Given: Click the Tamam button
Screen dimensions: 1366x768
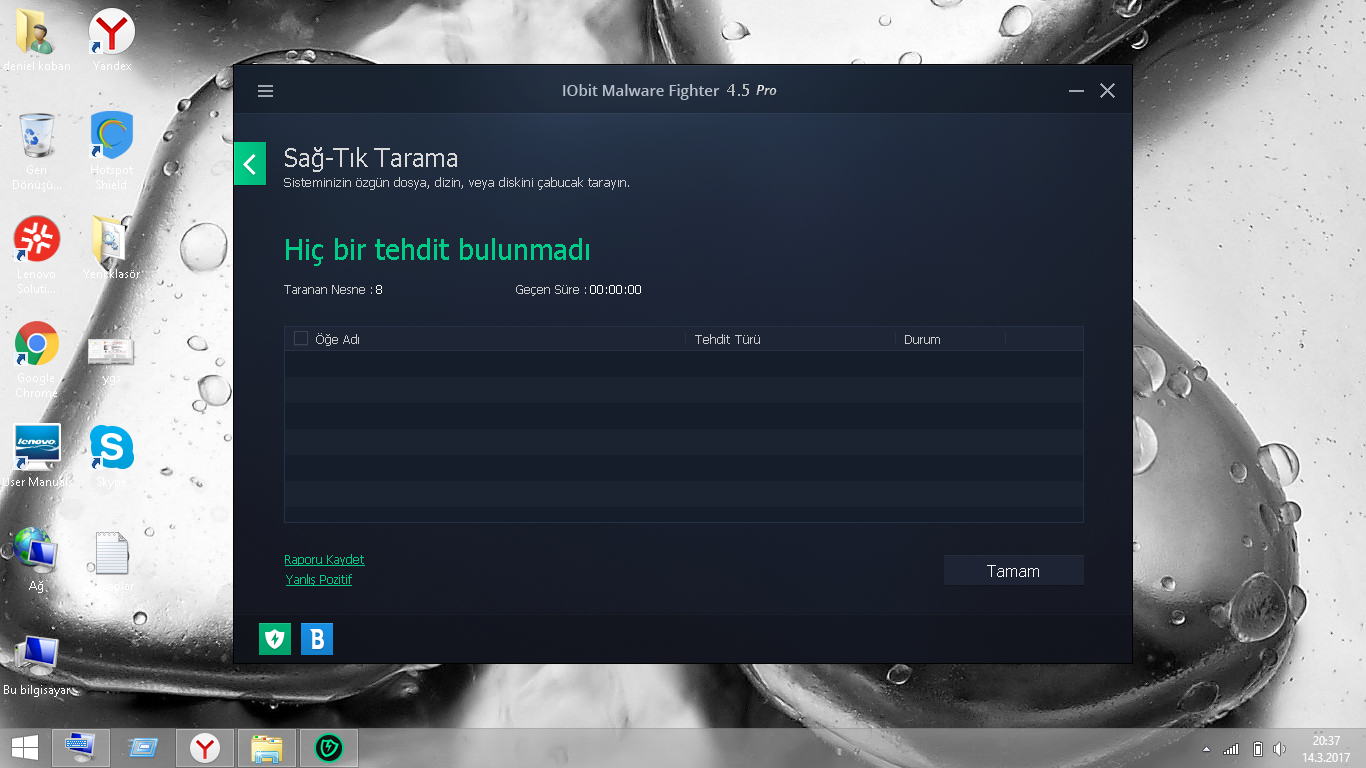Looking at the screenshot, I should pos(1013,571).
